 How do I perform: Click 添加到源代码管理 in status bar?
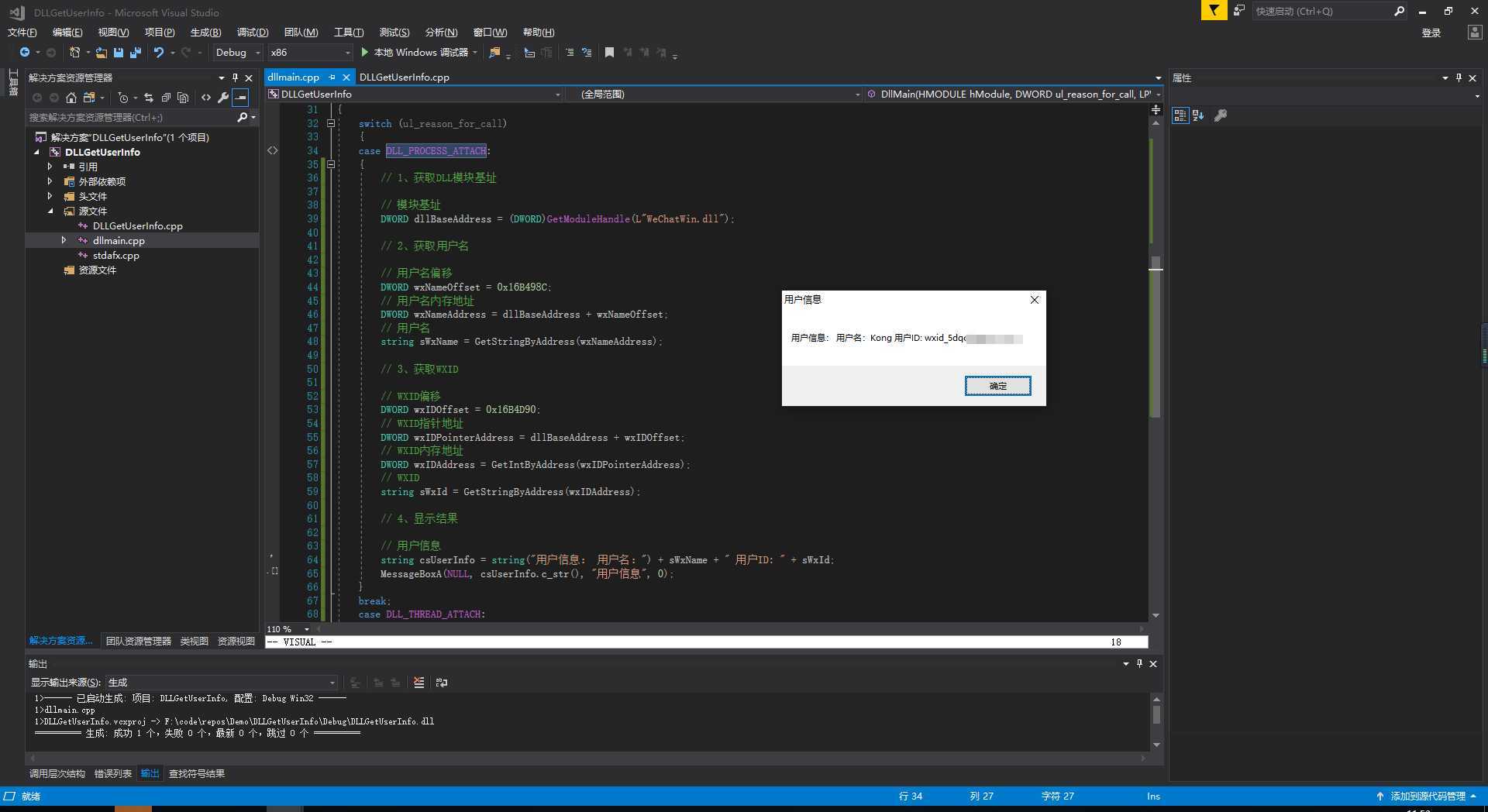point(1427,796)
